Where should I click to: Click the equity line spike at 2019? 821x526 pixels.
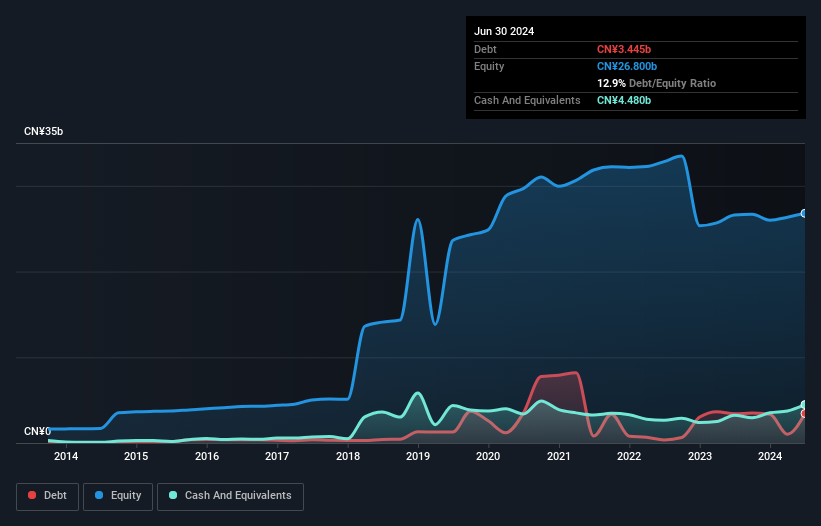click(x=417, y=220)
